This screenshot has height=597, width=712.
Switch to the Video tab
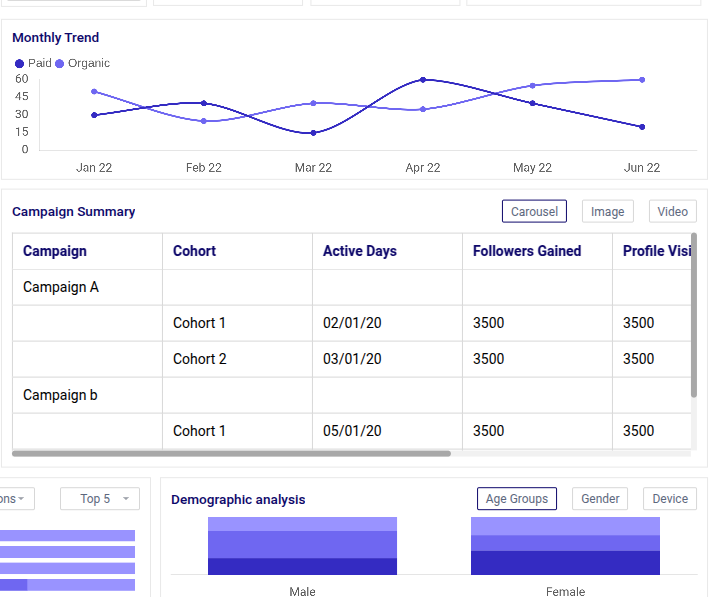pos(672,211)
